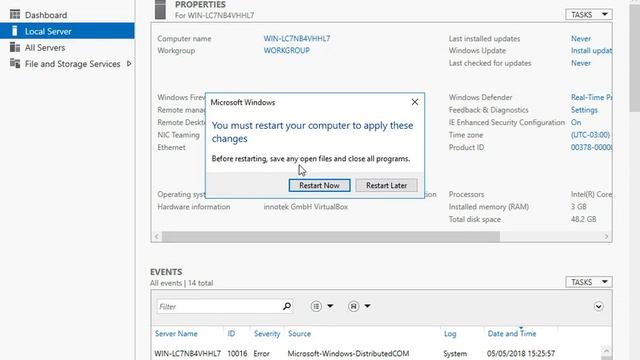Viewport: 640px width, 360px height.
Task: Open the Events TASKS dropdown
Action: 589,282
